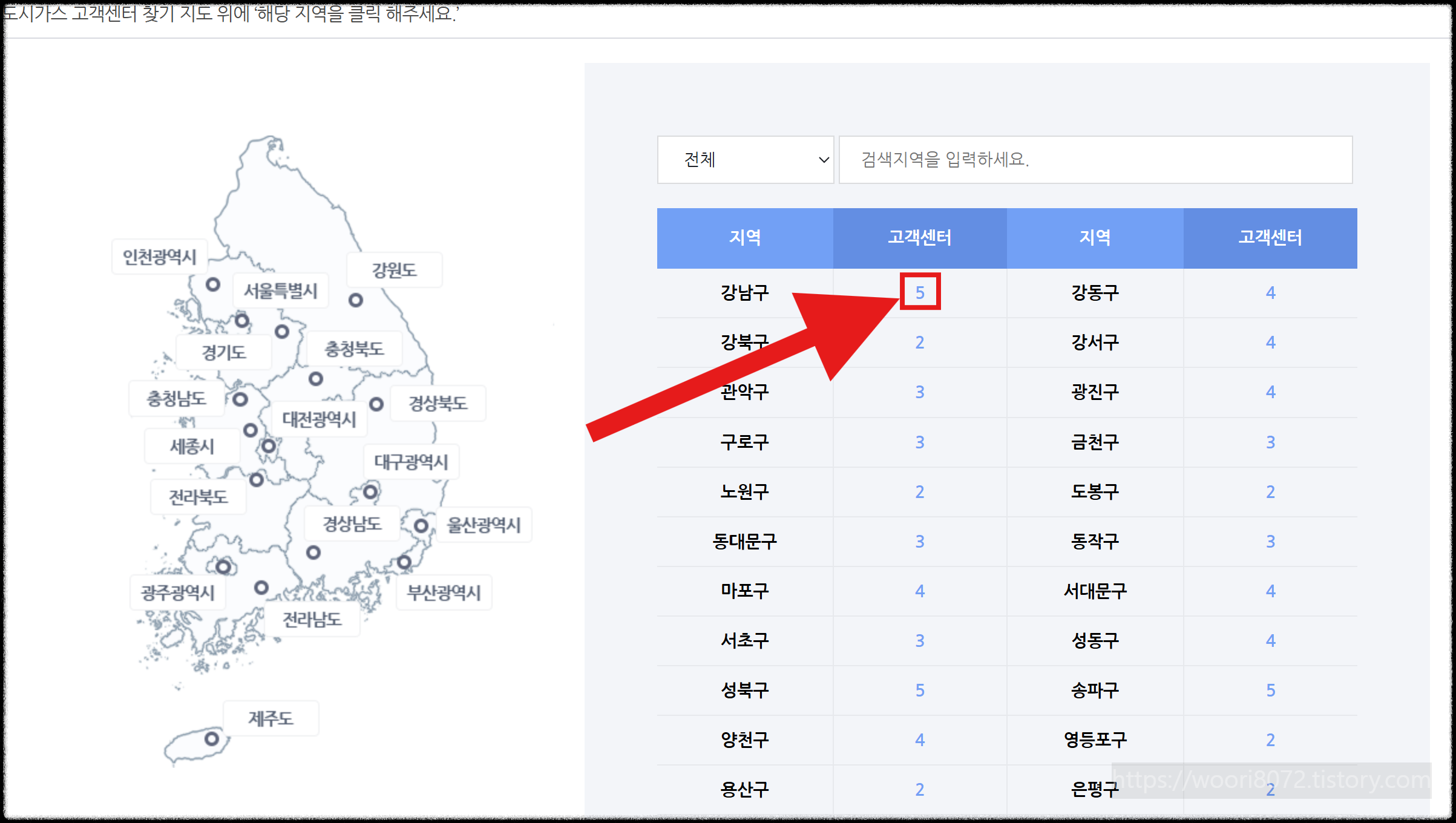Viewport: 1456px width, 823px height.
Task: Select 강원도 label on the map
Action: [393, 270]
